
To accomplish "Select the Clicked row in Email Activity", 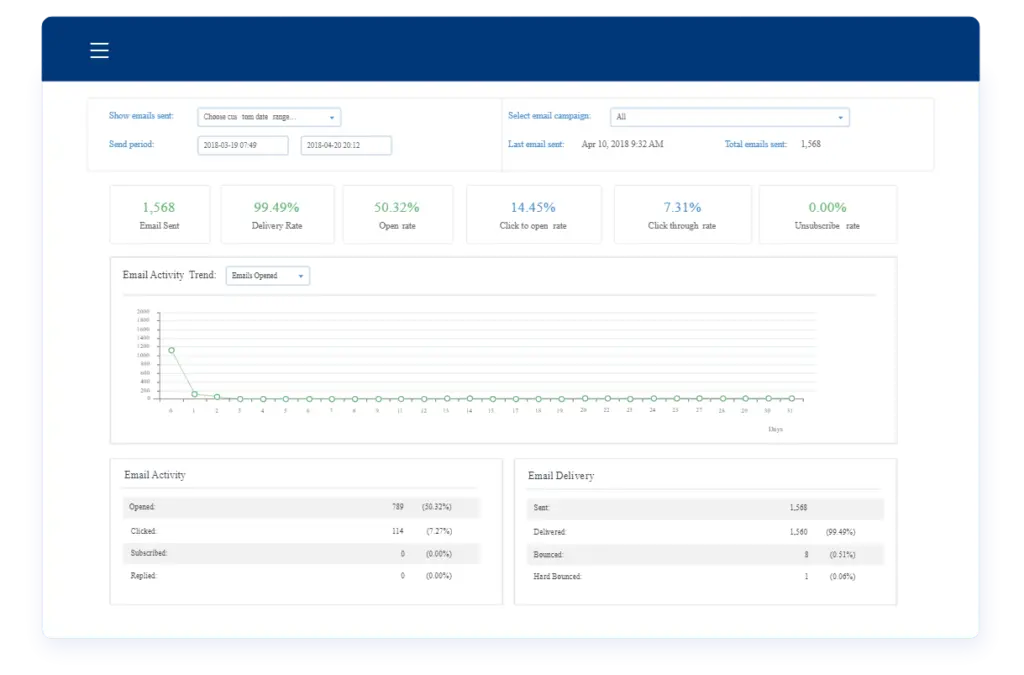I will click(301, 531).
